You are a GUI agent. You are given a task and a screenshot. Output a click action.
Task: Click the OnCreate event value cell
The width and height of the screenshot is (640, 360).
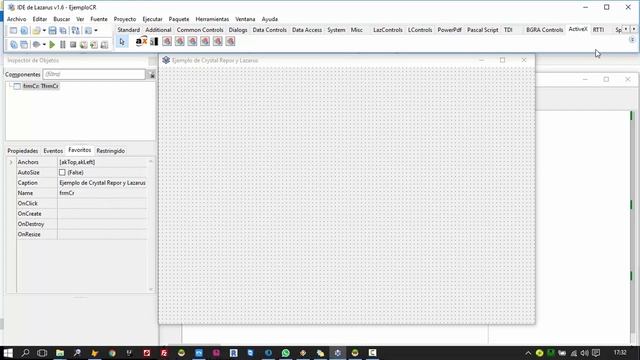pos(102,214)
